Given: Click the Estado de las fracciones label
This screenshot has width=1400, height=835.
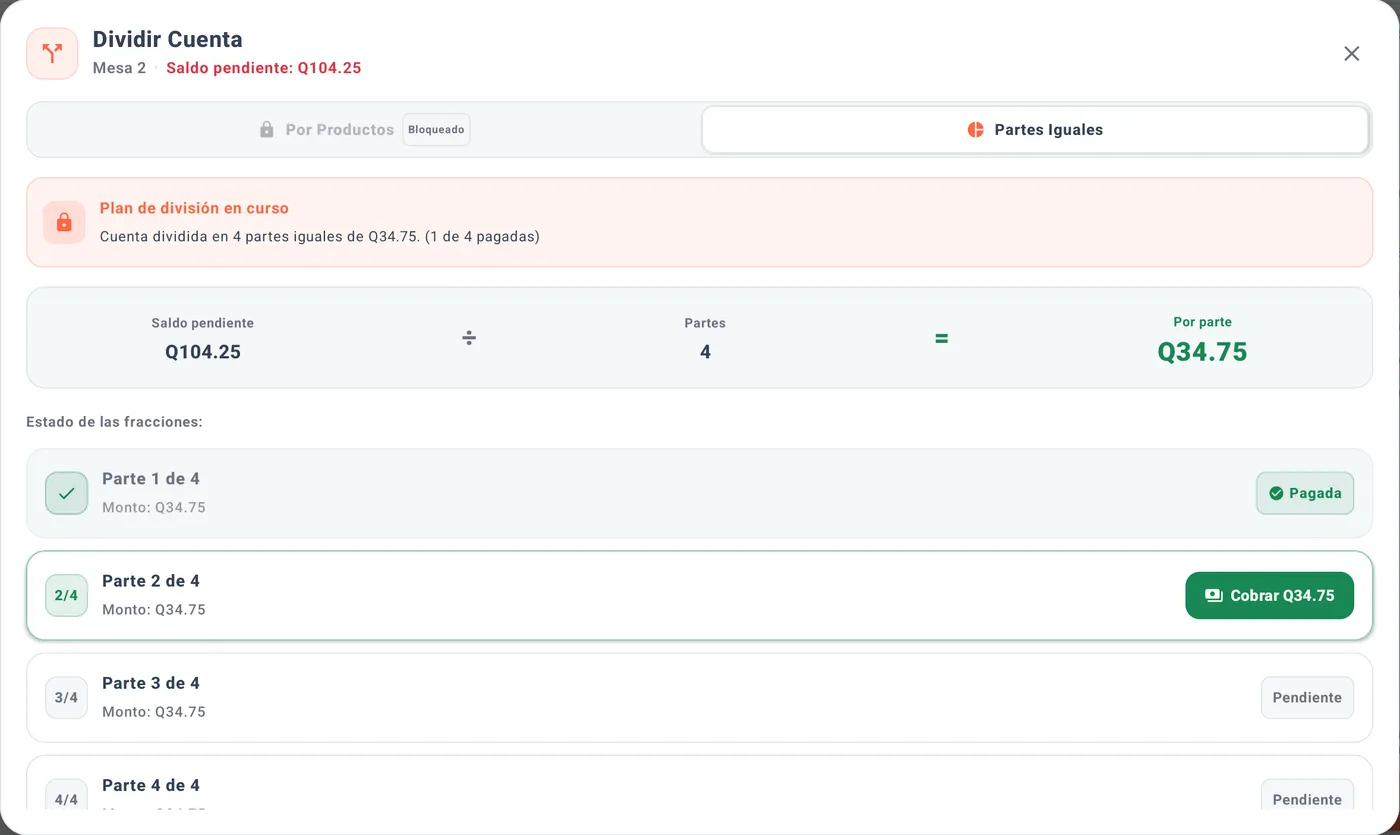Looking at the screenshot, I should [x=114, y=422].
